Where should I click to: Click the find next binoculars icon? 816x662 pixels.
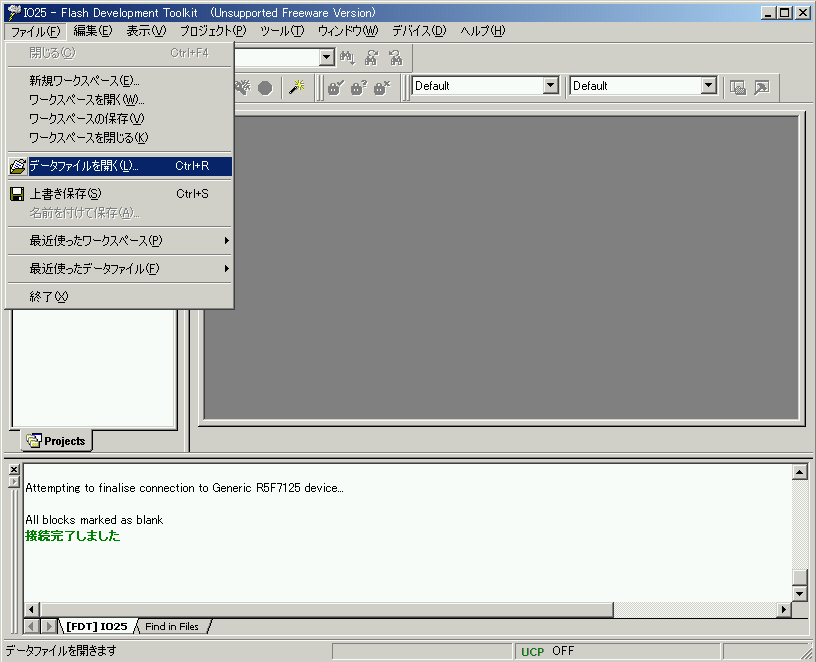(371, 57)
